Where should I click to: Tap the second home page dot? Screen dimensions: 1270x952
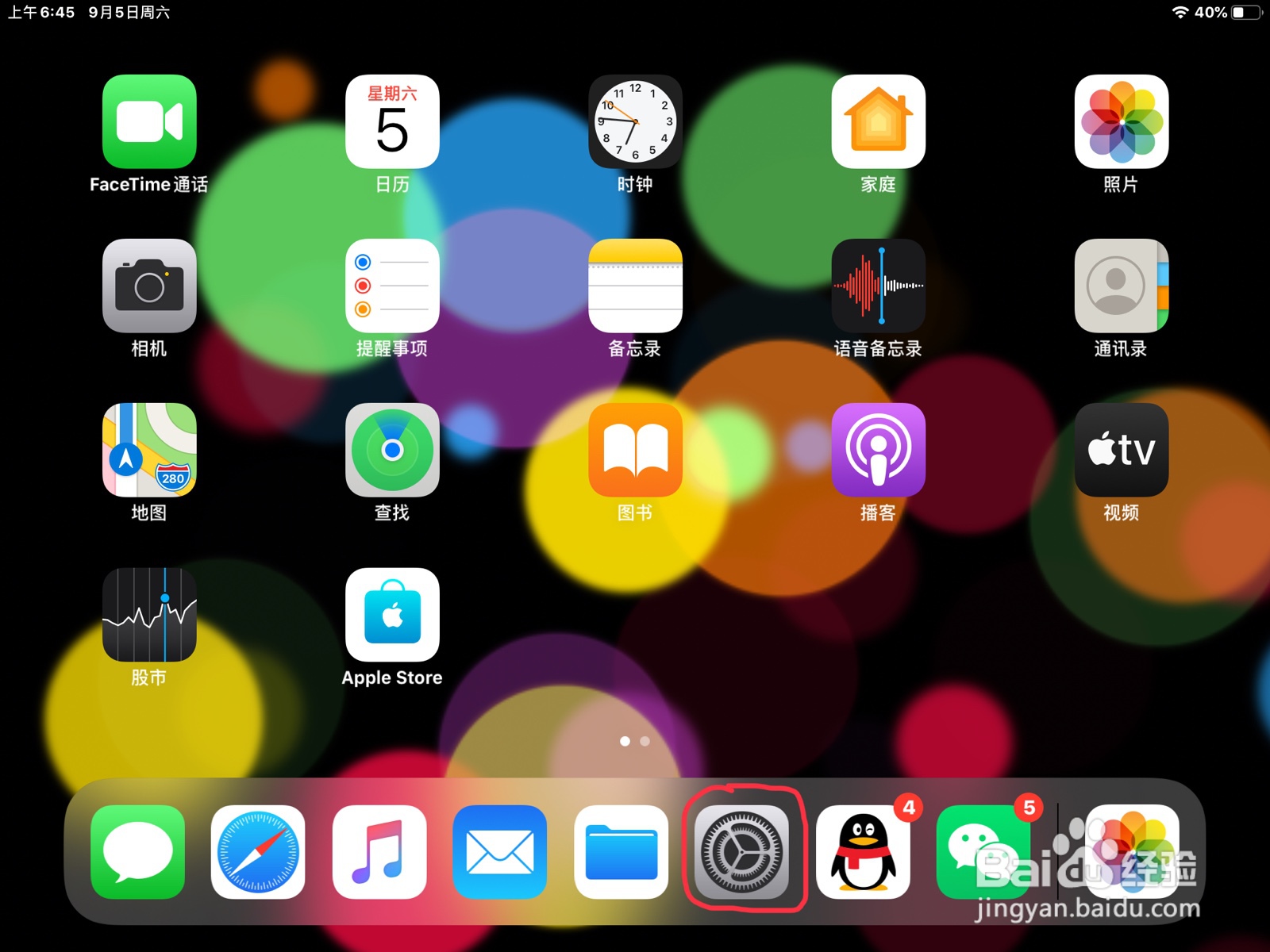click(645, 741)
